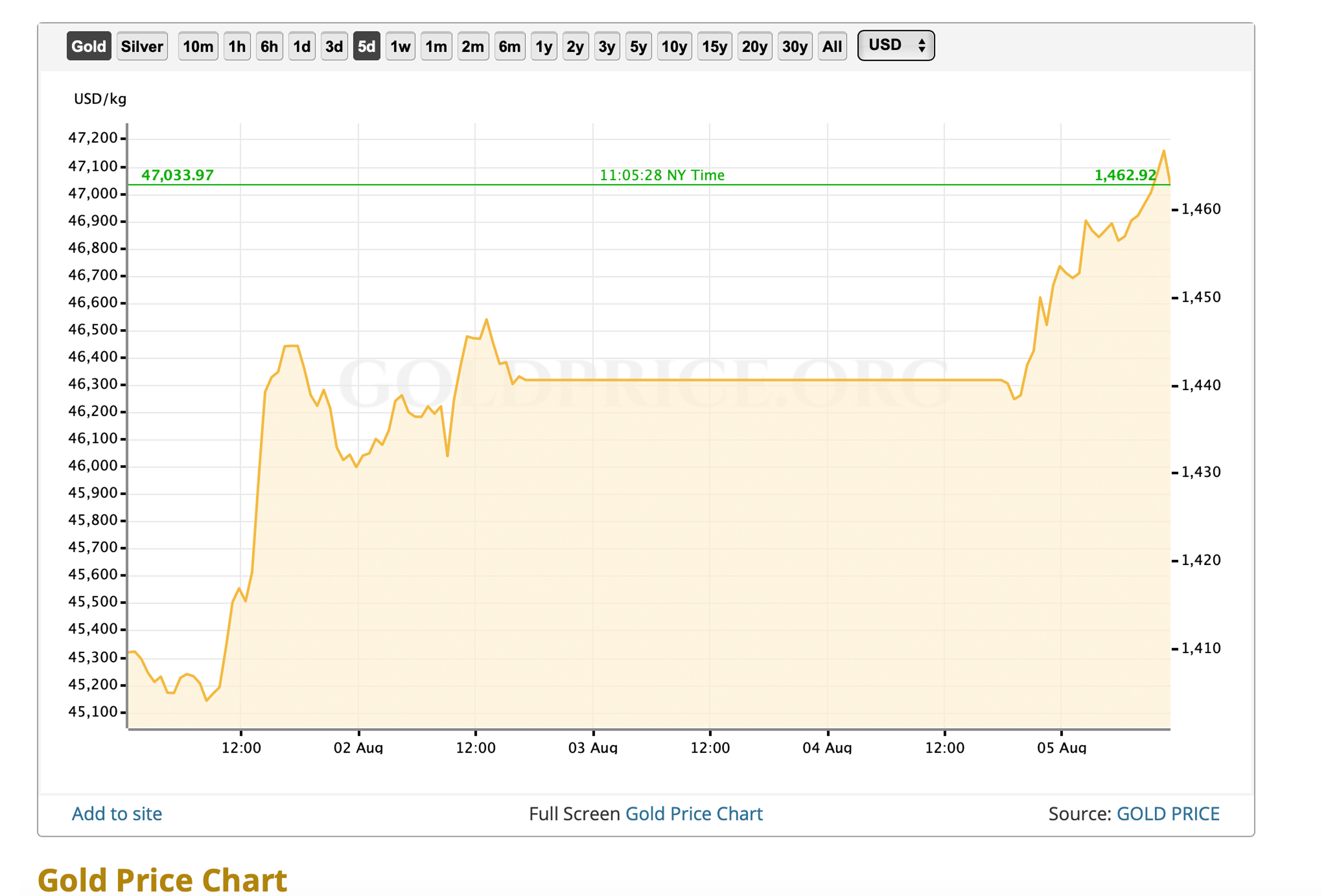This screenshot has height=896, width=1321.
Task: Show the All time range
Action: click(x=833, y=46)
